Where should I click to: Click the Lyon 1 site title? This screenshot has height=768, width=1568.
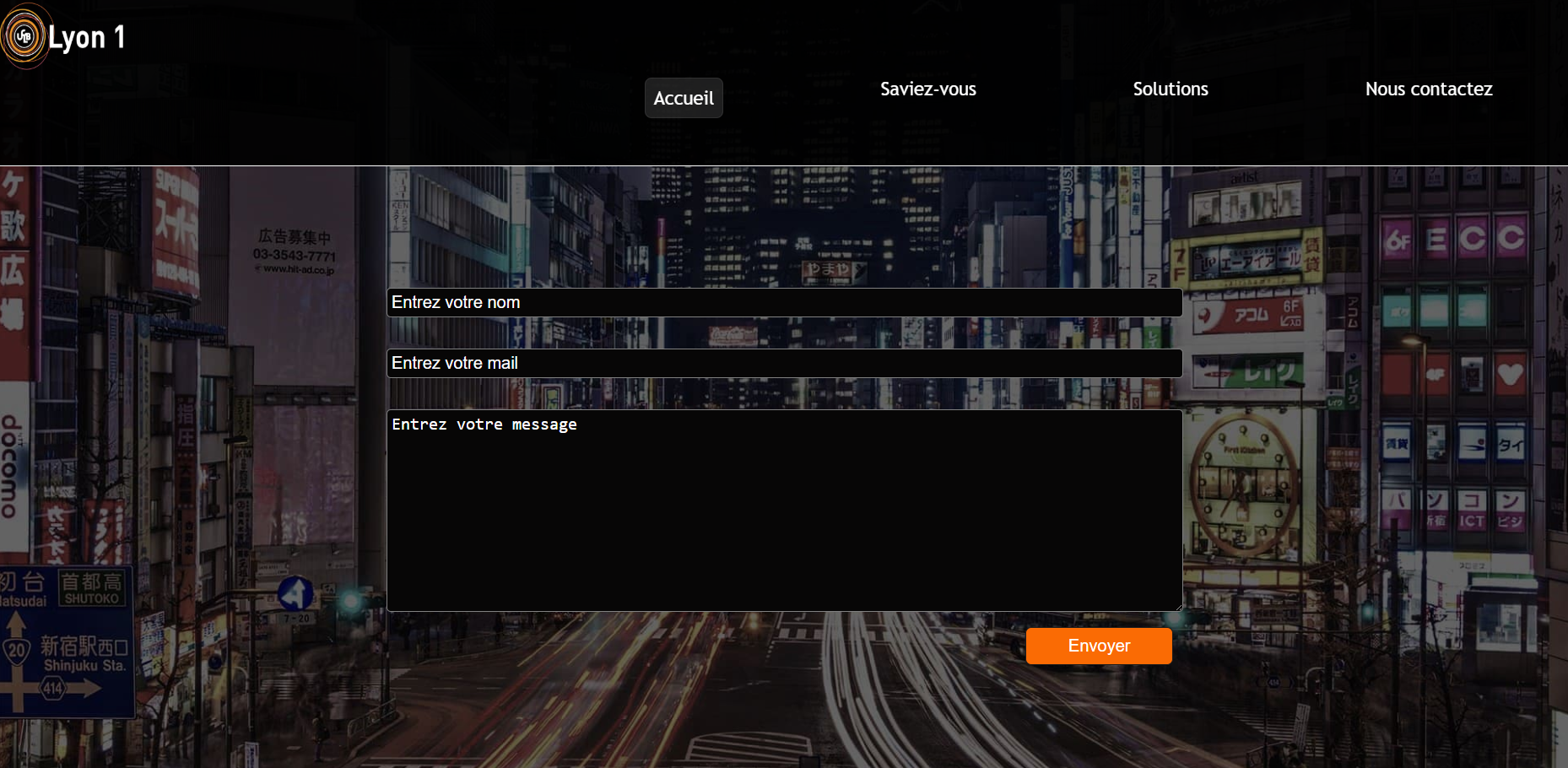[87, 37]
